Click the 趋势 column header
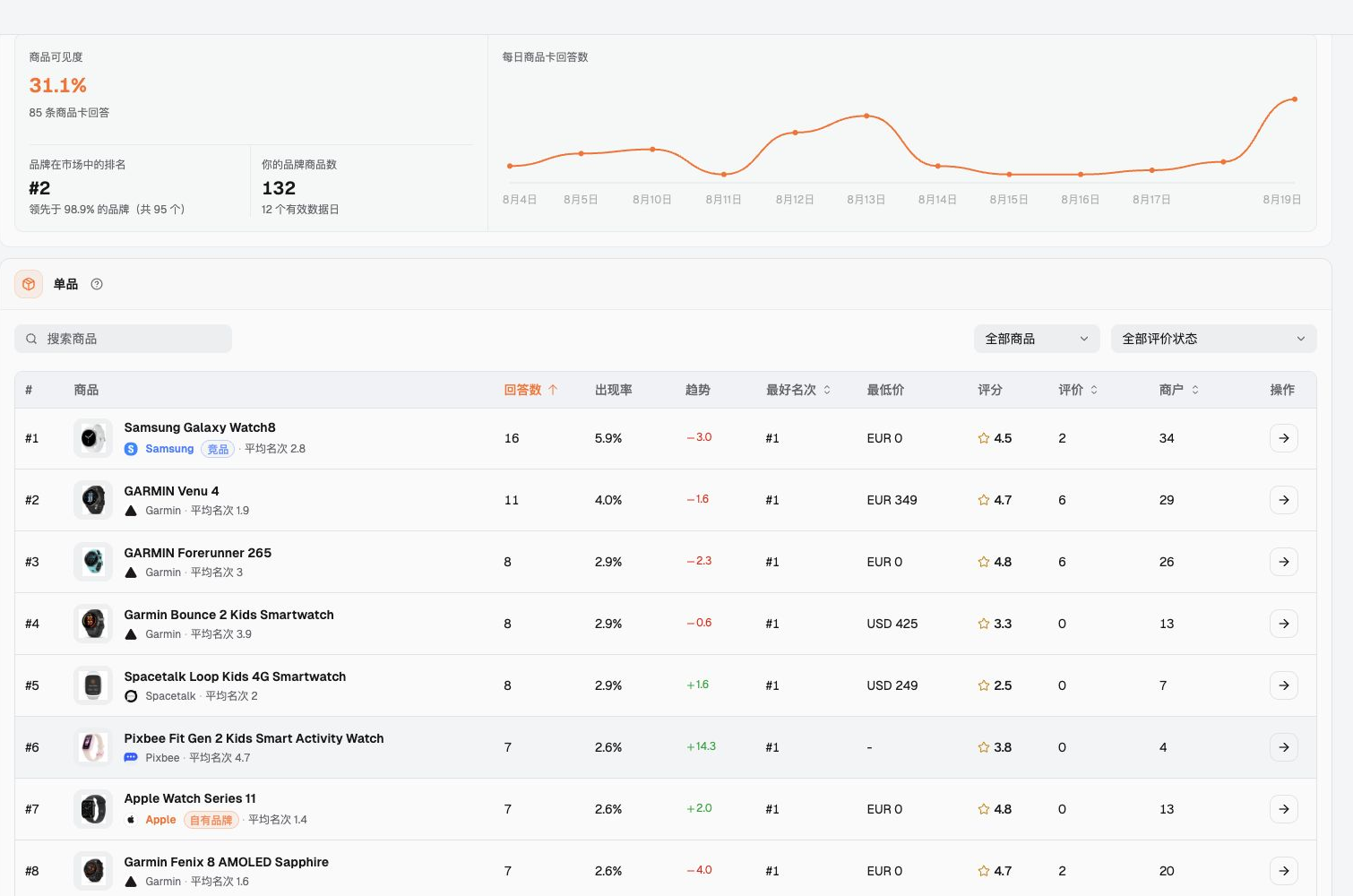Image resolution: width=1353 pixels, height=896 pixels. click(698, 390)
